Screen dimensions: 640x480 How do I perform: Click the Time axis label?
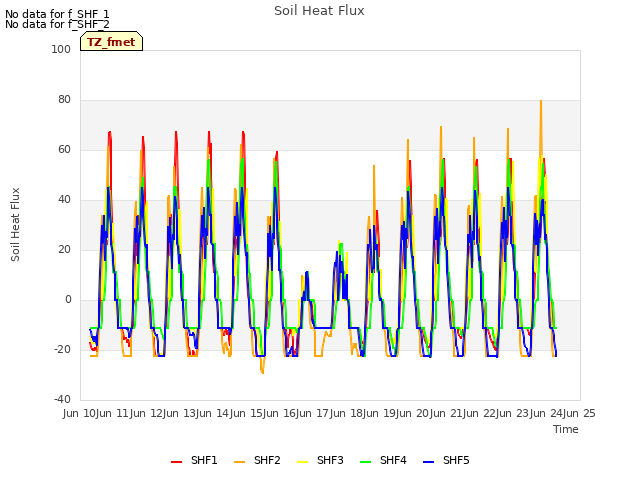coord(566,429)
